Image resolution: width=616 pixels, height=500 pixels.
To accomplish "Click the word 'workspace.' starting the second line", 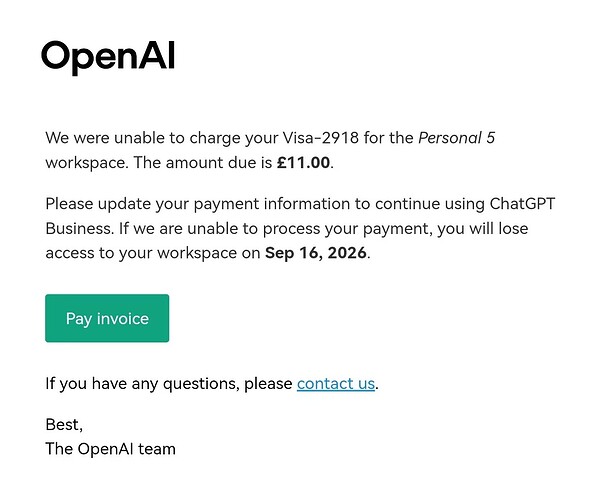I will click(x=87, y=163).
